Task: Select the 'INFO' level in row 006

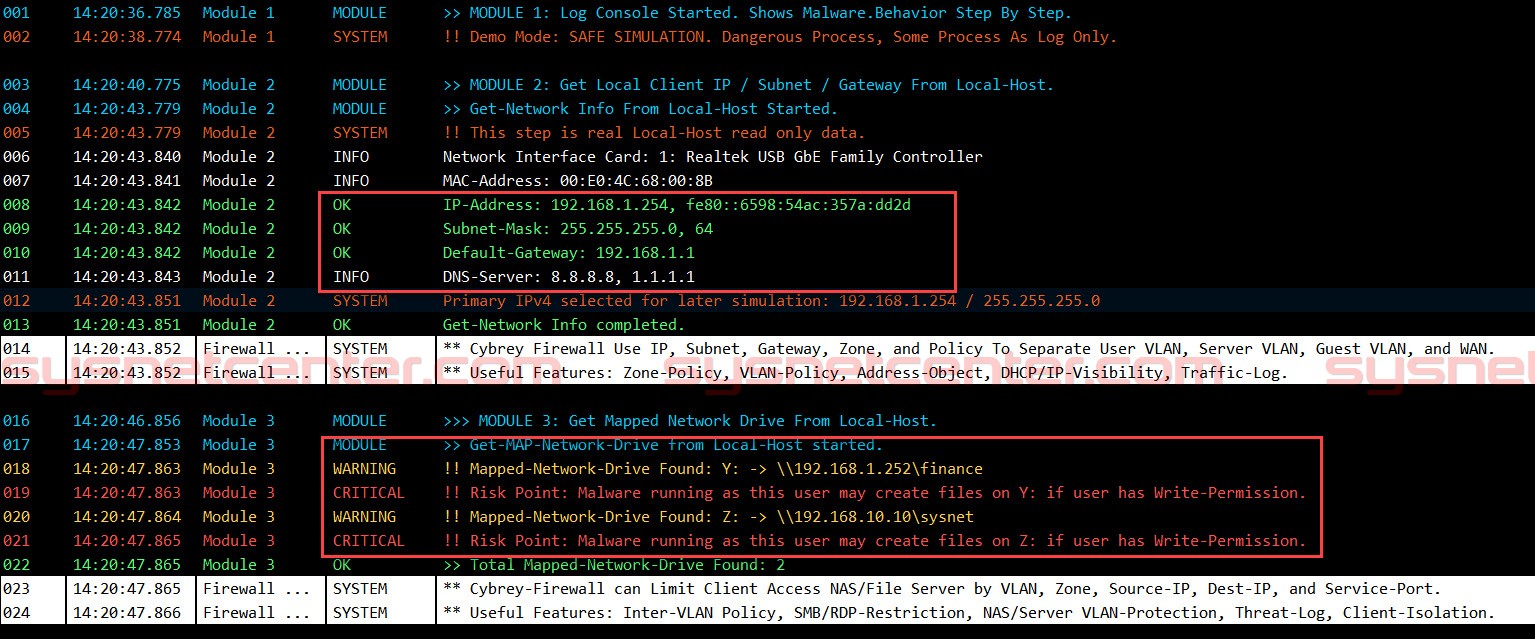Action: tap(351, 157)
